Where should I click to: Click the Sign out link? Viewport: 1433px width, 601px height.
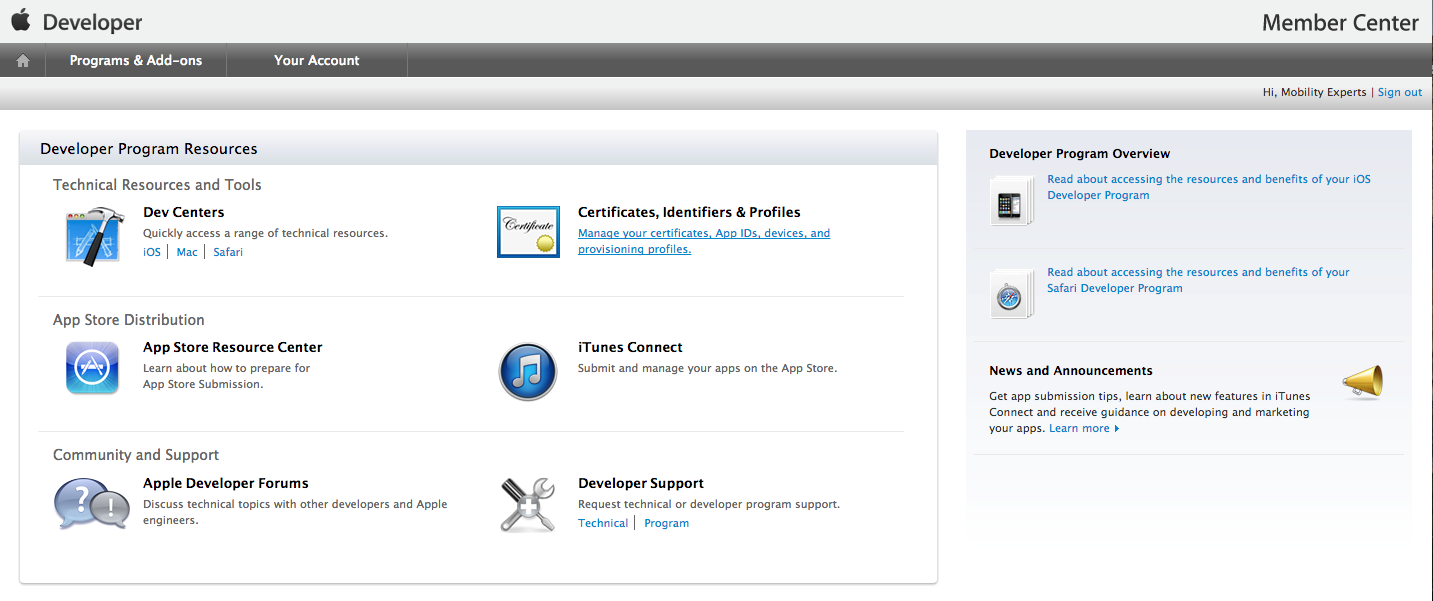click(x=1399, y=92)
